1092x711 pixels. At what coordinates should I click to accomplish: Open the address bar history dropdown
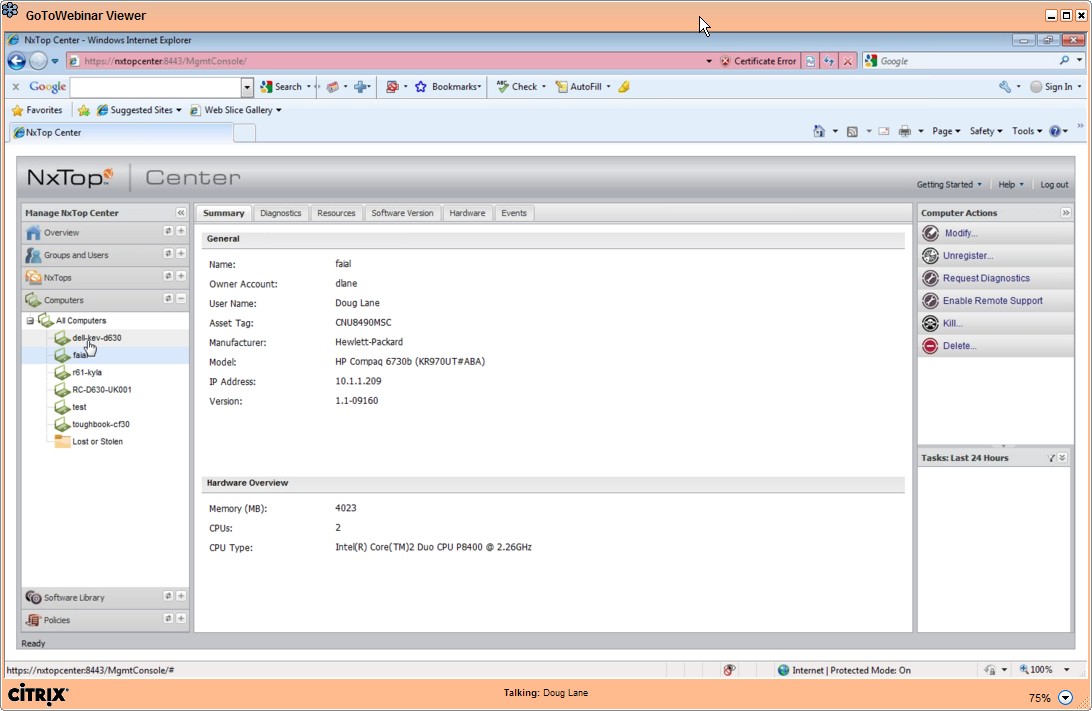[709, 61]
